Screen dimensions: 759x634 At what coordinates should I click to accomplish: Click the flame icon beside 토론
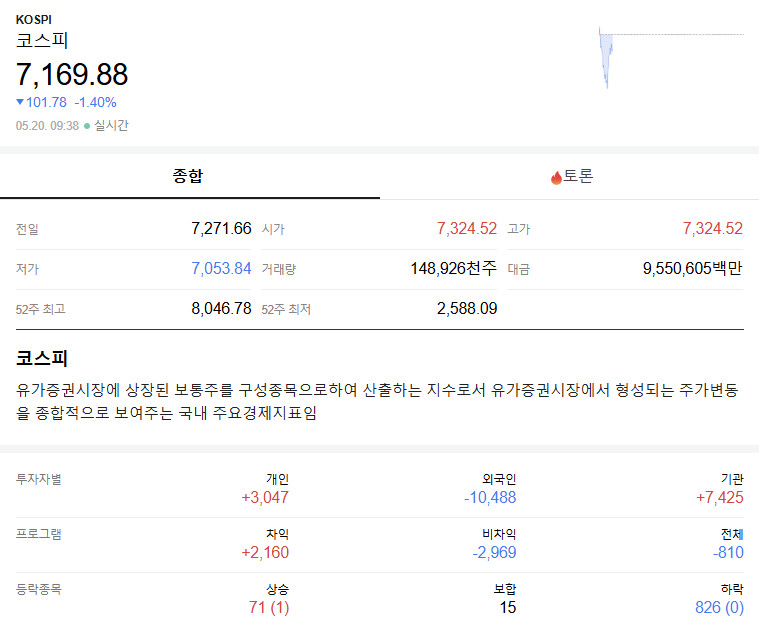[x=556, y=178]
